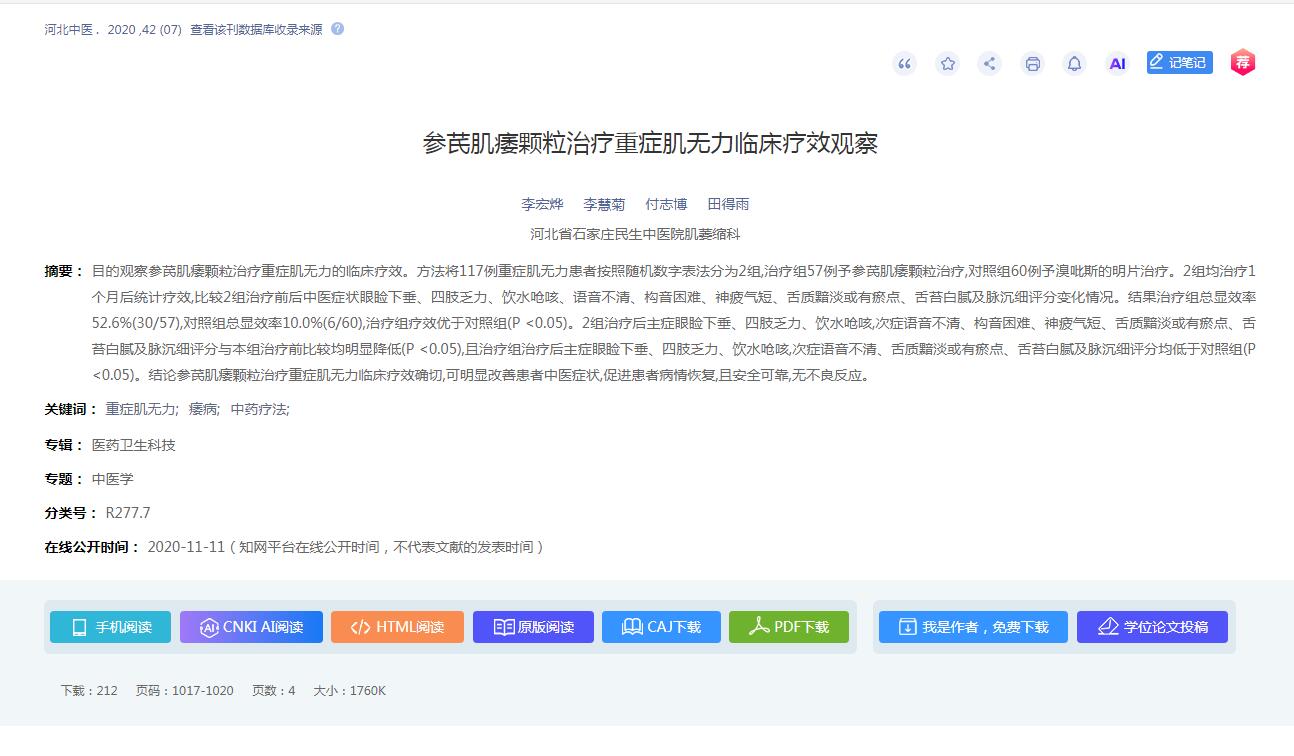This screenshot has height=756, width=1294.
Task: Click the 河北中医 journal link
Action: coord(71,30)
